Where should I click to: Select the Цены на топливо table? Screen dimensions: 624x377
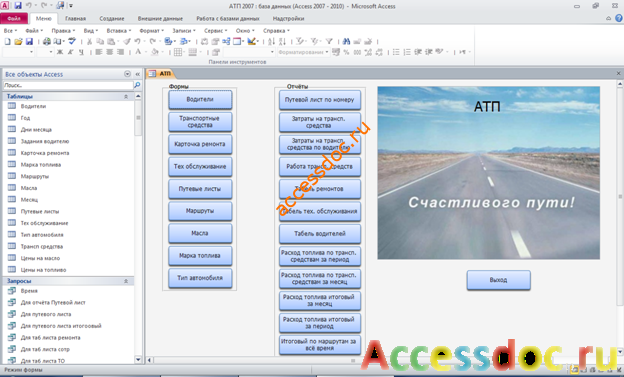(43, 270)
